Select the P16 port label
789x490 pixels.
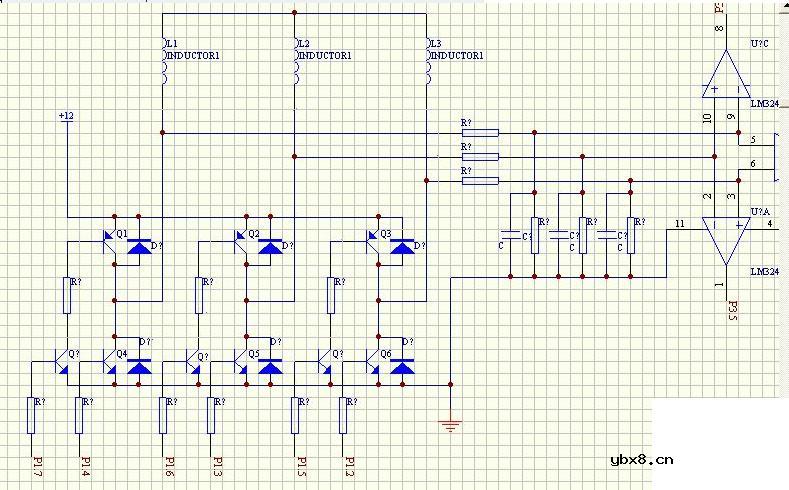tap(169, 466)
